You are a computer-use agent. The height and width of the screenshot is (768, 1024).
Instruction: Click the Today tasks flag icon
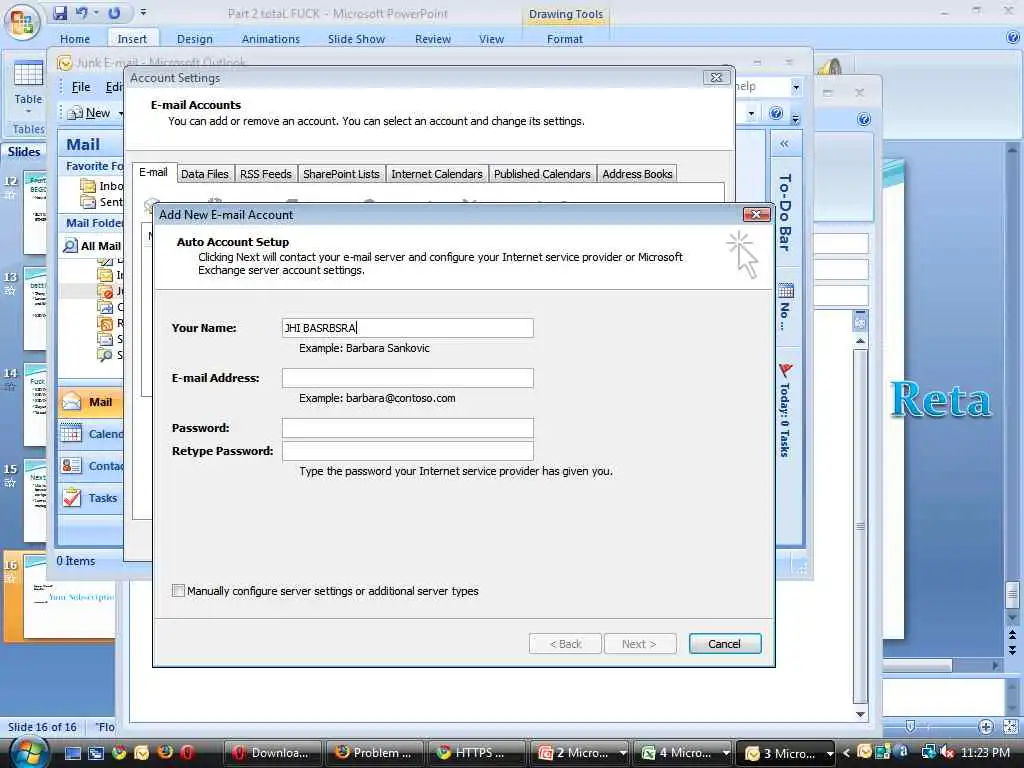point(785,370)
